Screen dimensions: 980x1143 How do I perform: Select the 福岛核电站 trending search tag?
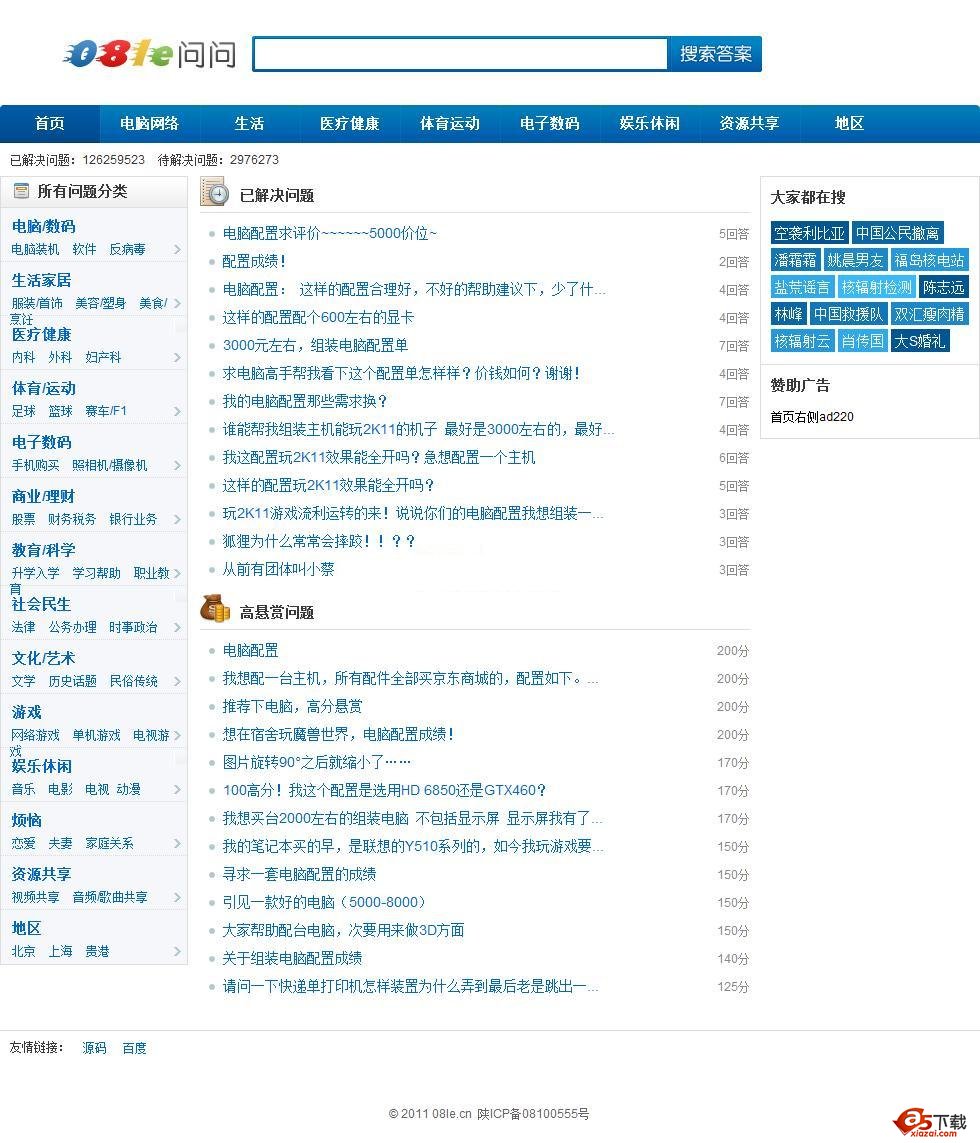(x=929, y=260)
